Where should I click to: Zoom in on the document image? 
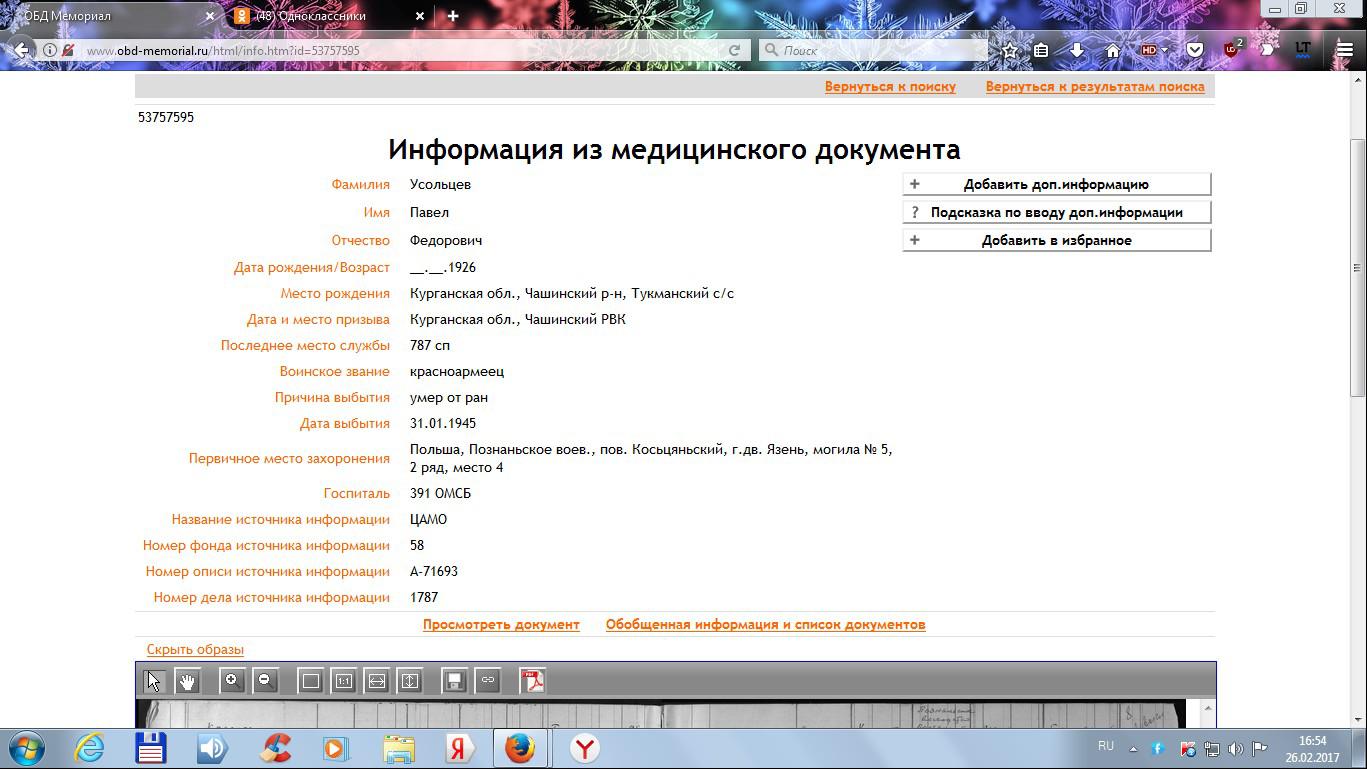point(231,681)
